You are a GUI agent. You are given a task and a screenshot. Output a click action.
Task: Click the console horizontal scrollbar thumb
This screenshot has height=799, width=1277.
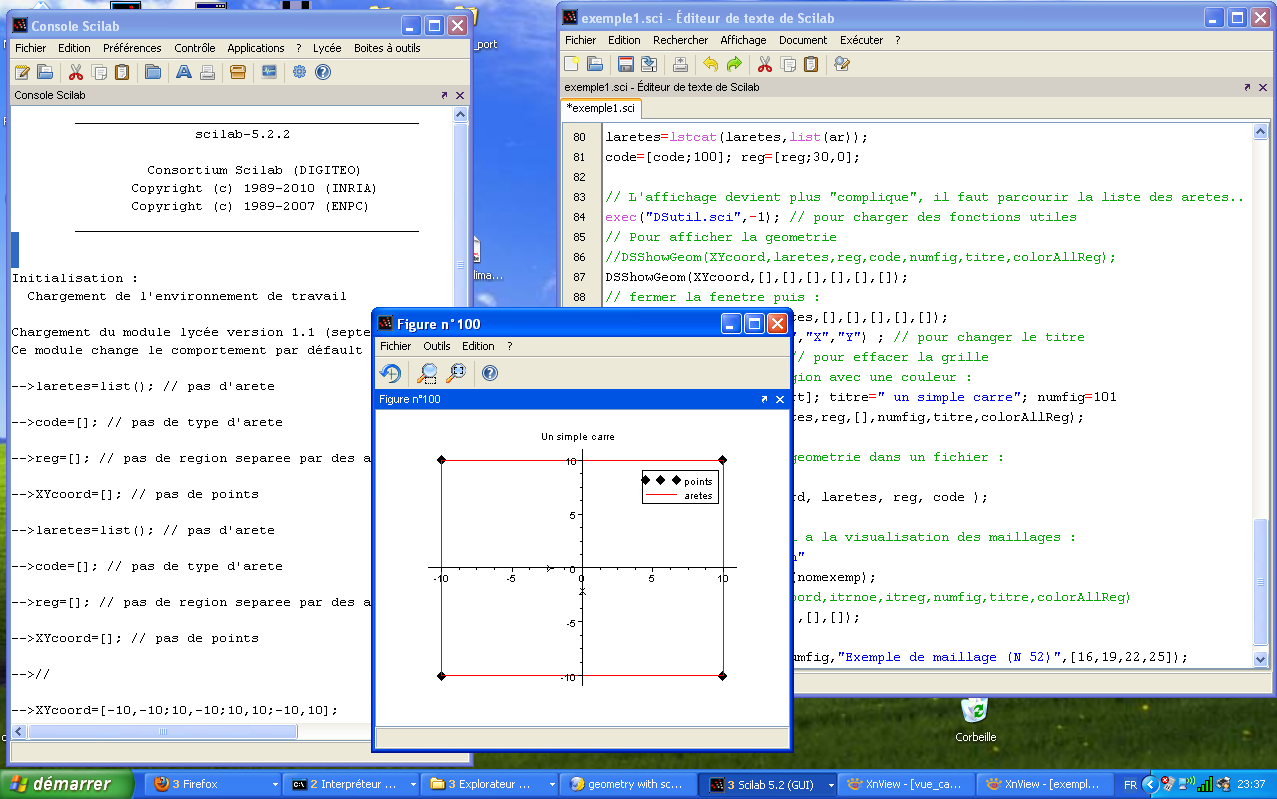163,732
